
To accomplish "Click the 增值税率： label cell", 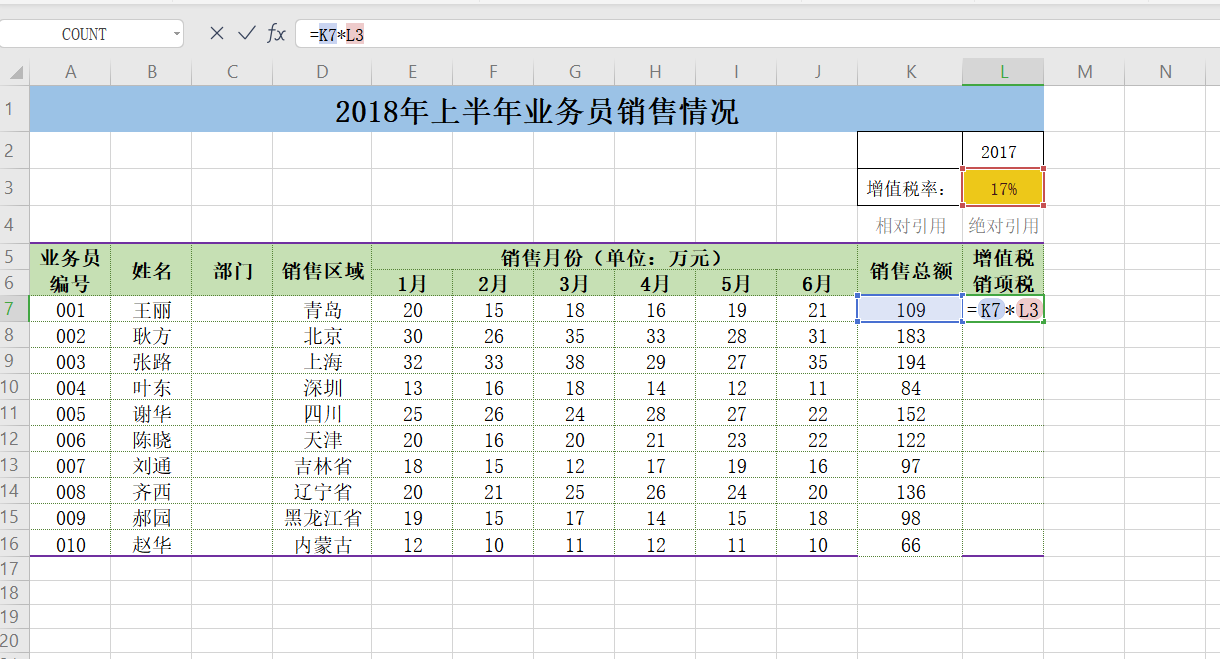I will tap(910, 188).
